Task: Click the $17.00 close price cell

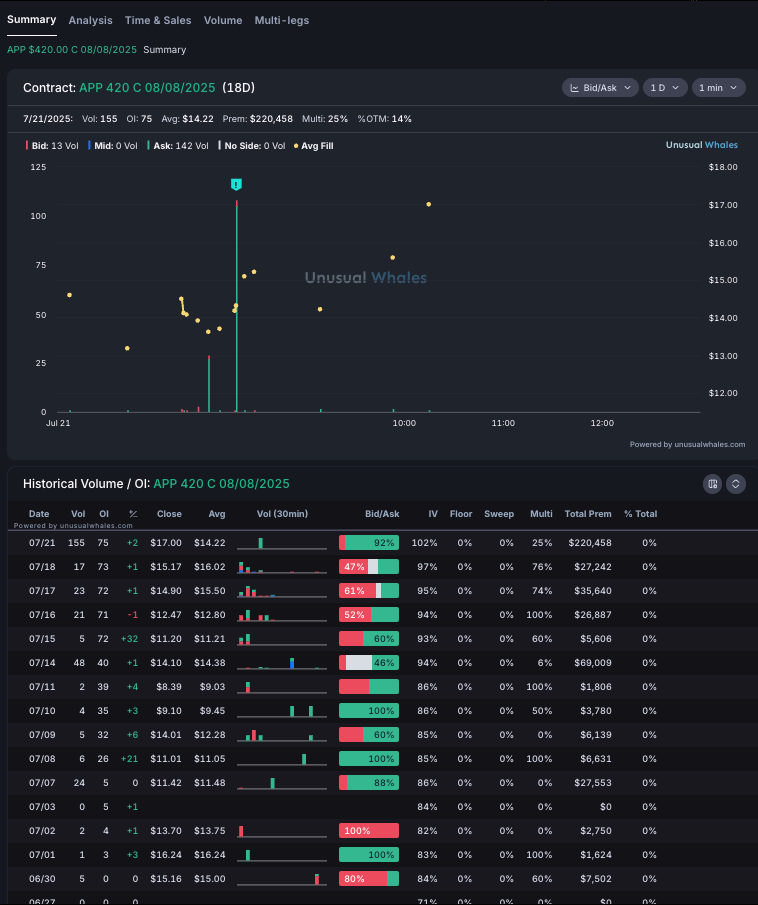Action: [166, 543]
